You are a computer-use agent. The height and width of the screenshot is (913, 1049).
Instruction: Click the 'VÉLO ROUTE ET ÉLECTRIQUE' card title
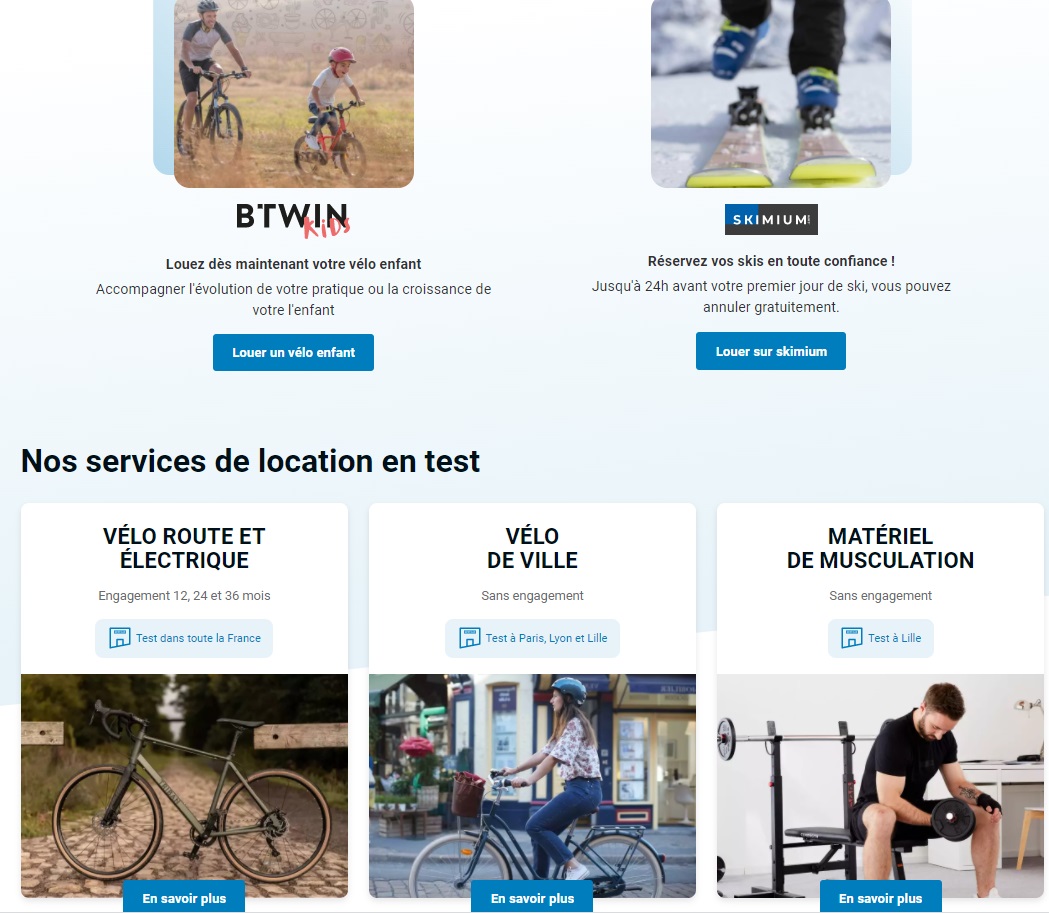click(x=184, y=548)
